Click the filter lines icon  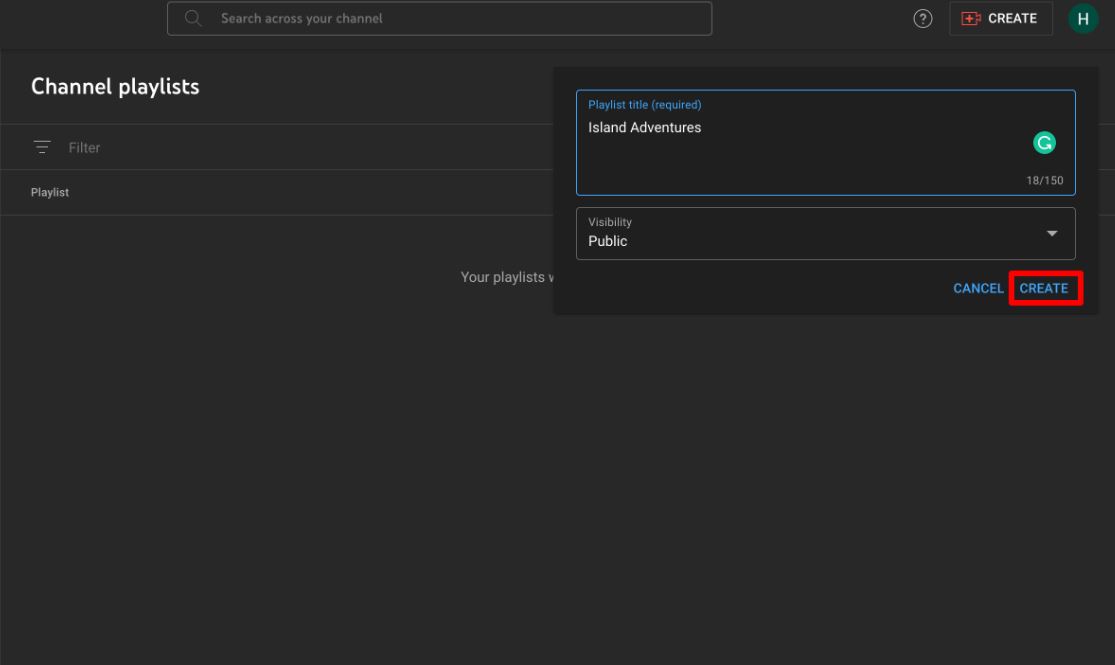(42, 147)
